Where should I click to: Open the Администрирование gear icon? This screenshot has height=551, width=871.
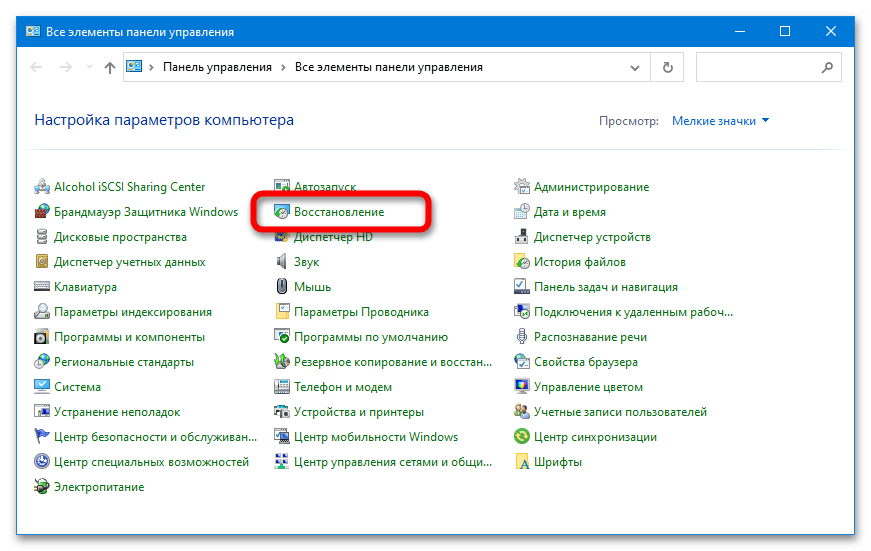[x=522, y=187]
